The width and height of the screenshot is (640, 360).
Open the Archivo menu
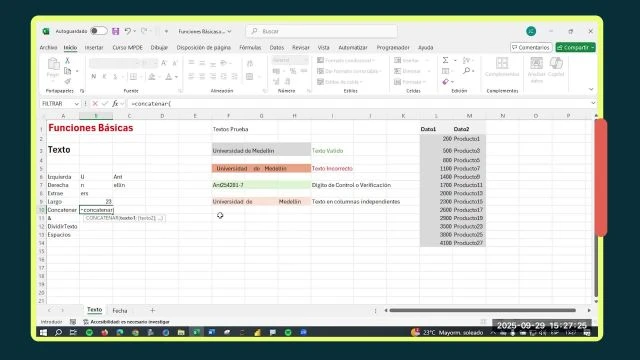[x=48, y=48]
